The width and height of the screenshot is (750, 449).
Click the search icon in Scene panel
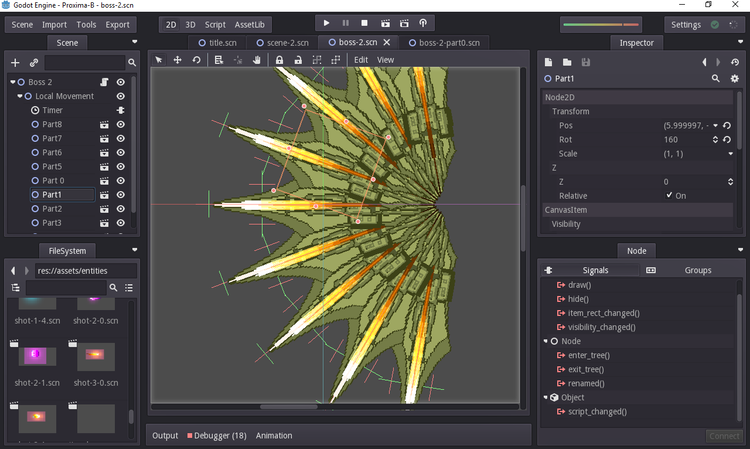pos(132,63)
